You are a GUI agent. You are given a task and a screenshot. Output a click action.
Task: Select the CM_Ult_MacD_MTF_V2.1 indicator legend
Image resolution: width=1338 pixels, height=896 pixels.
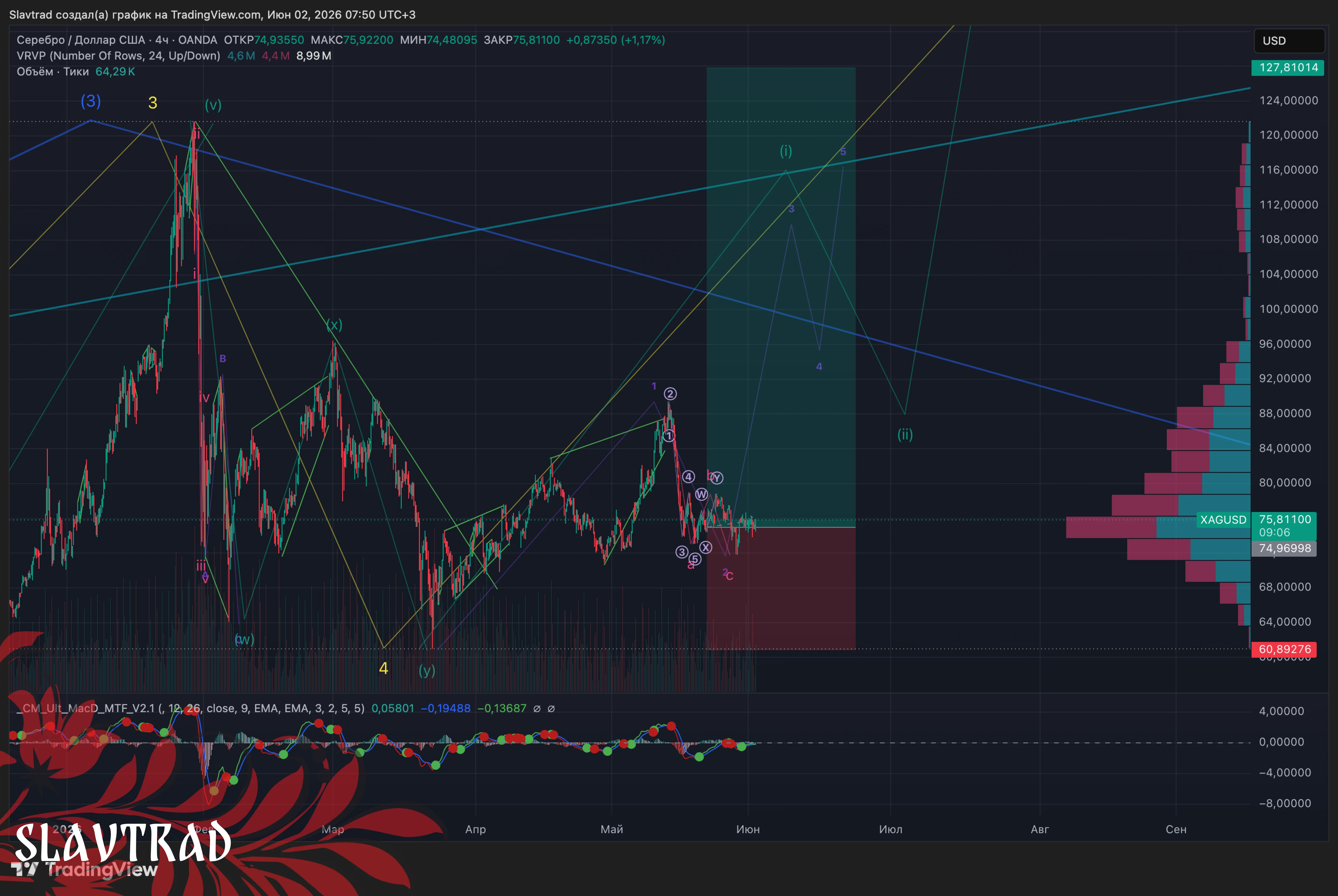pos(190,709)
